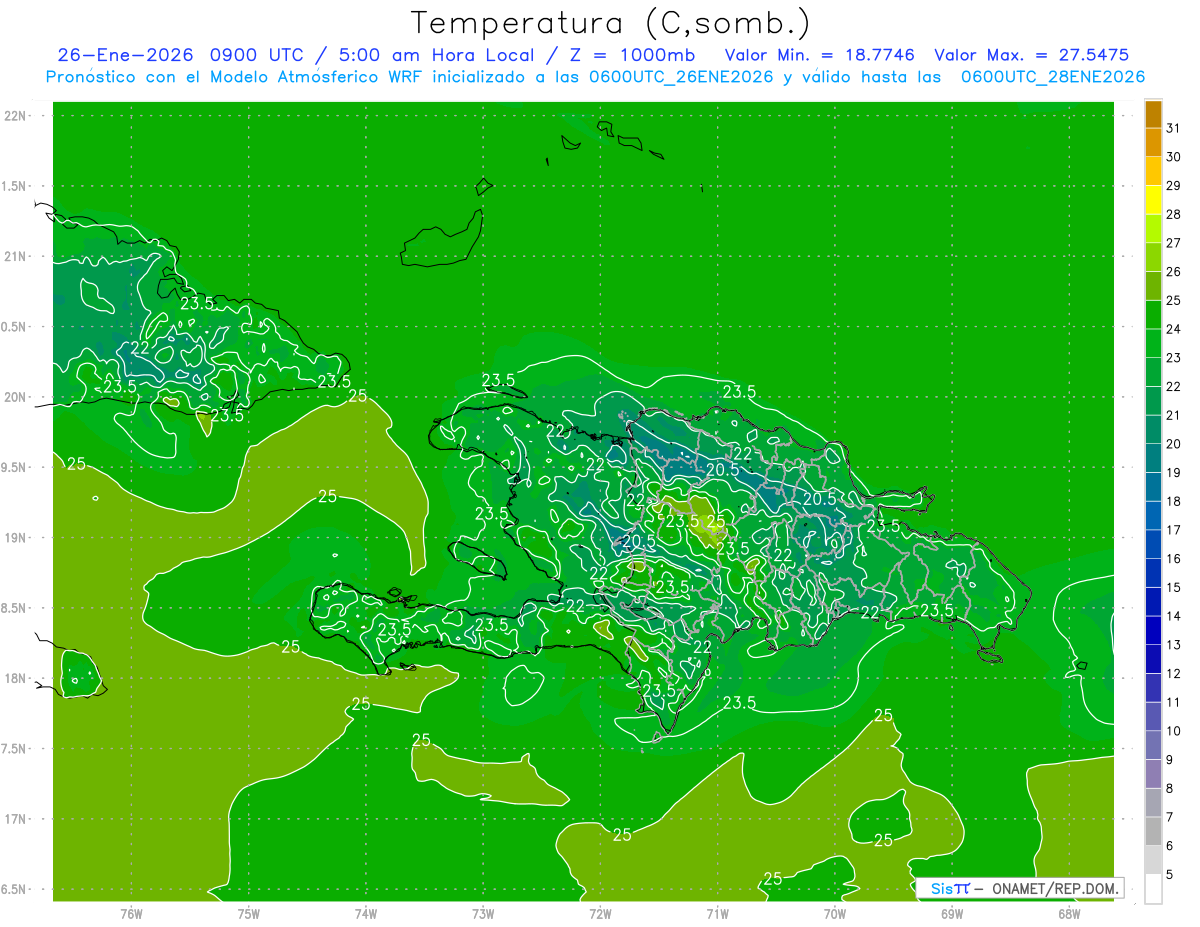This screenshot has height=927, width=1200.
Task: Click the "SisTT - ONAMET/REP.DOM." credit box
Action: (x=1019, y=888)
